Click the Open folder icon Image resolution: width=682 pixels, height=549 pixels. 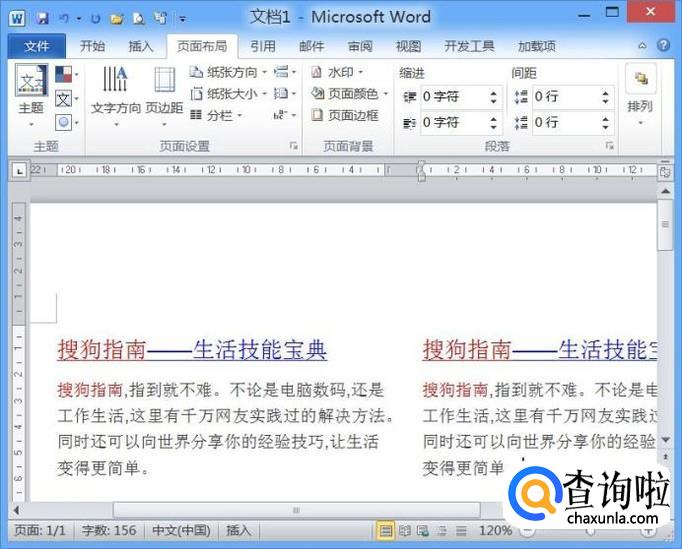117,18
